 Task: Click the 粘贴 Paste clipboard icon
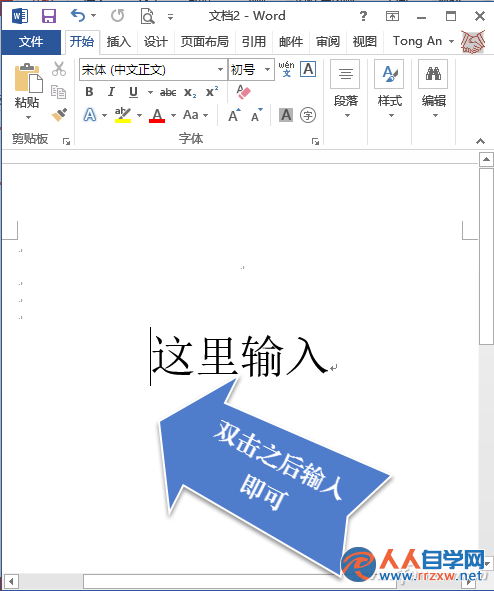point(28,78)
